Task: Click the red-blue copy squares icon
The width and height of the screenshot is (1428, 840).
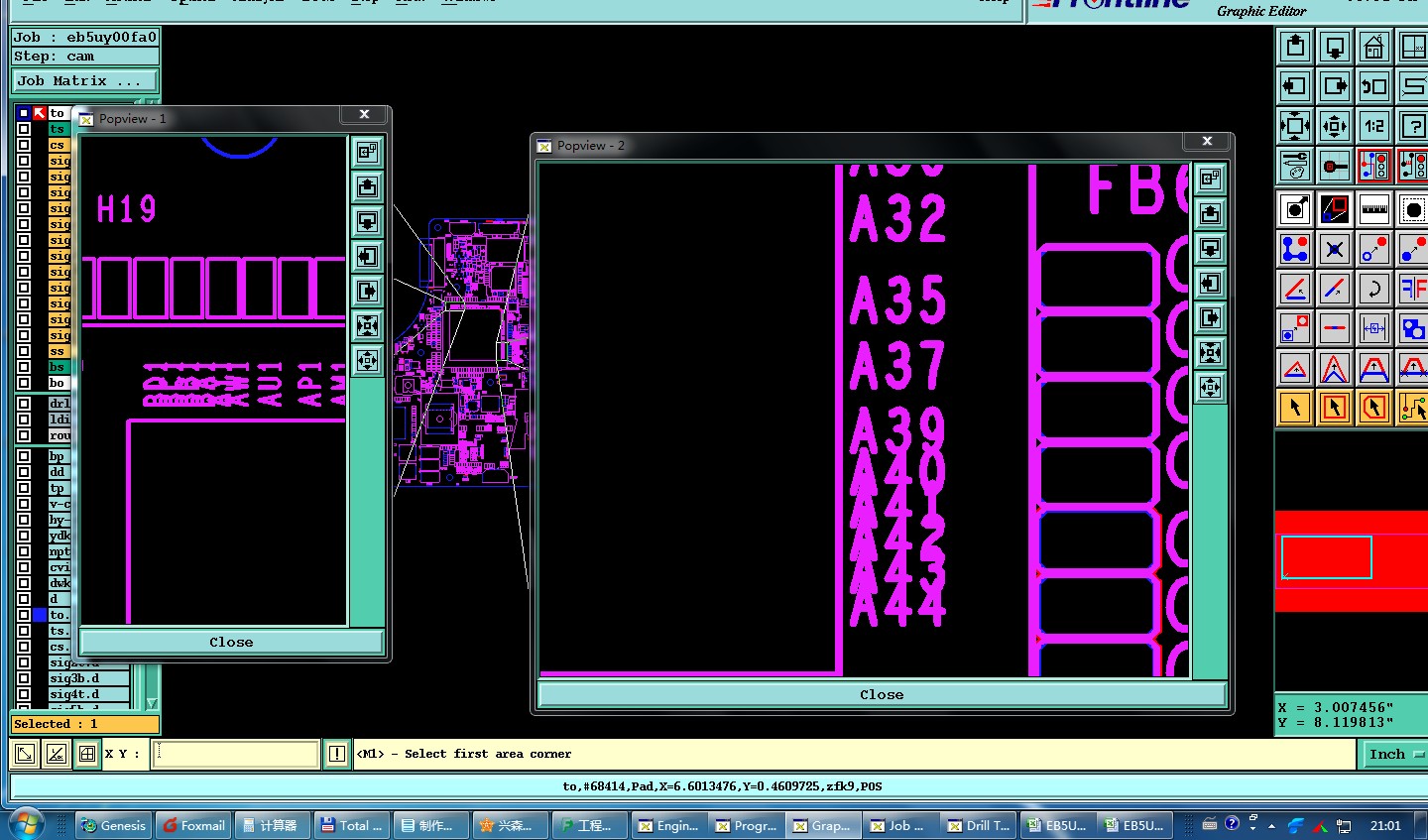Action: 1295,328
